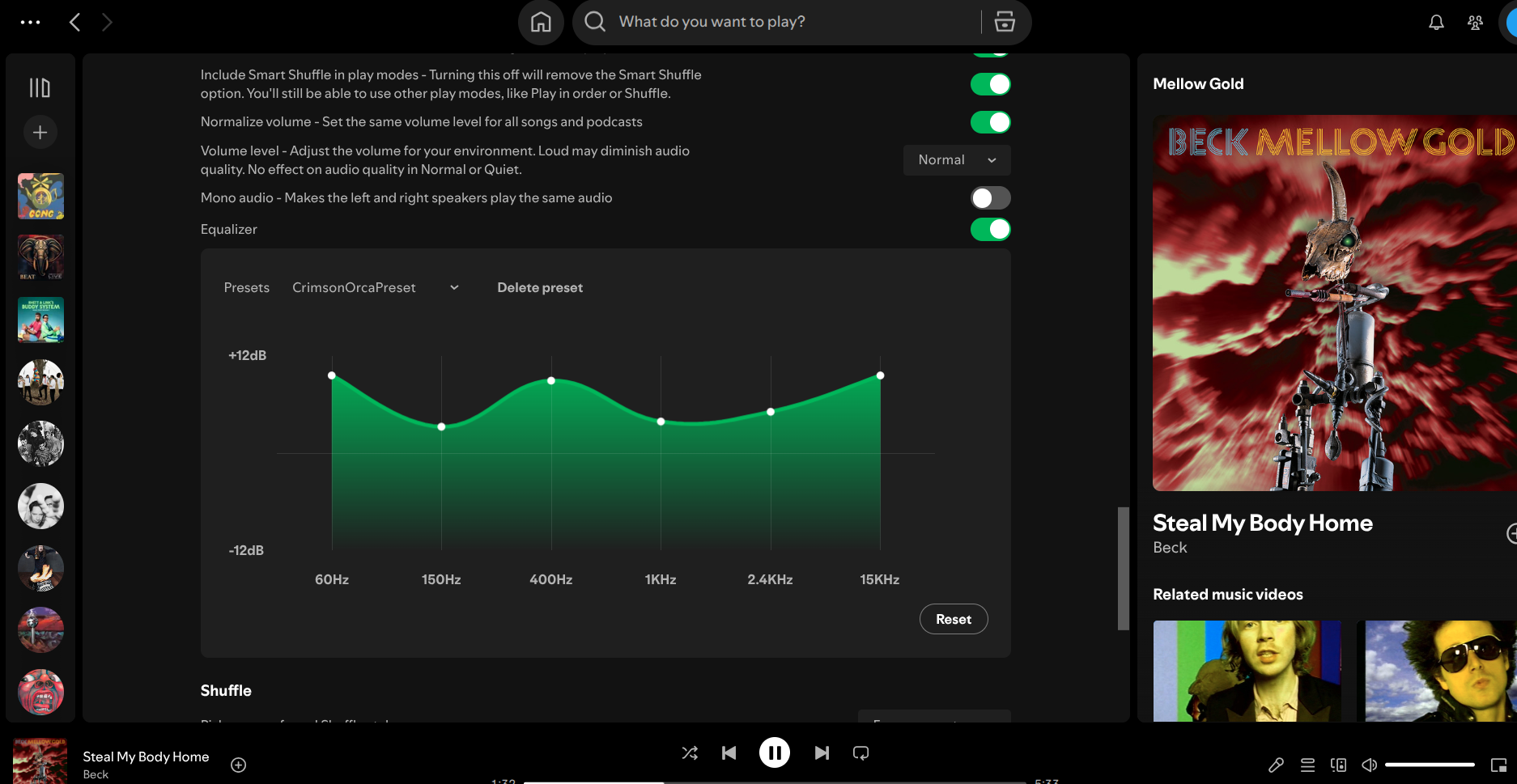Open Mellow Gold album cover in Now Playing
1517x784 pixels.
point(1334,303)
